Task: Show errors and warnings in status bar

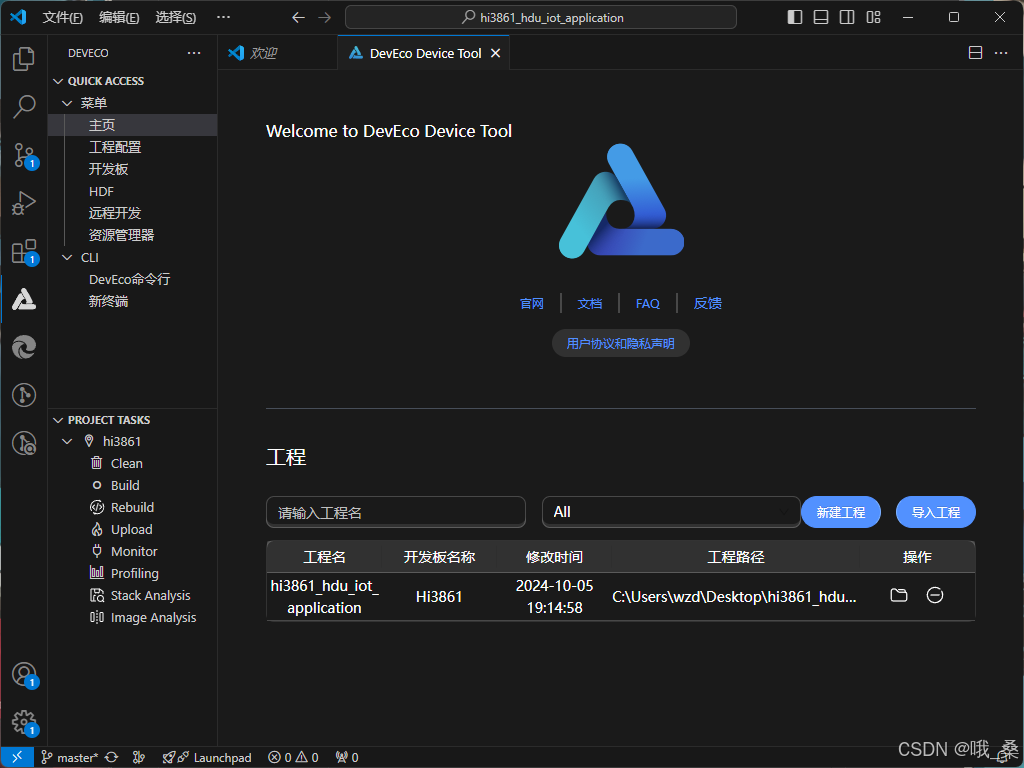Action: [x=293, y=757]
